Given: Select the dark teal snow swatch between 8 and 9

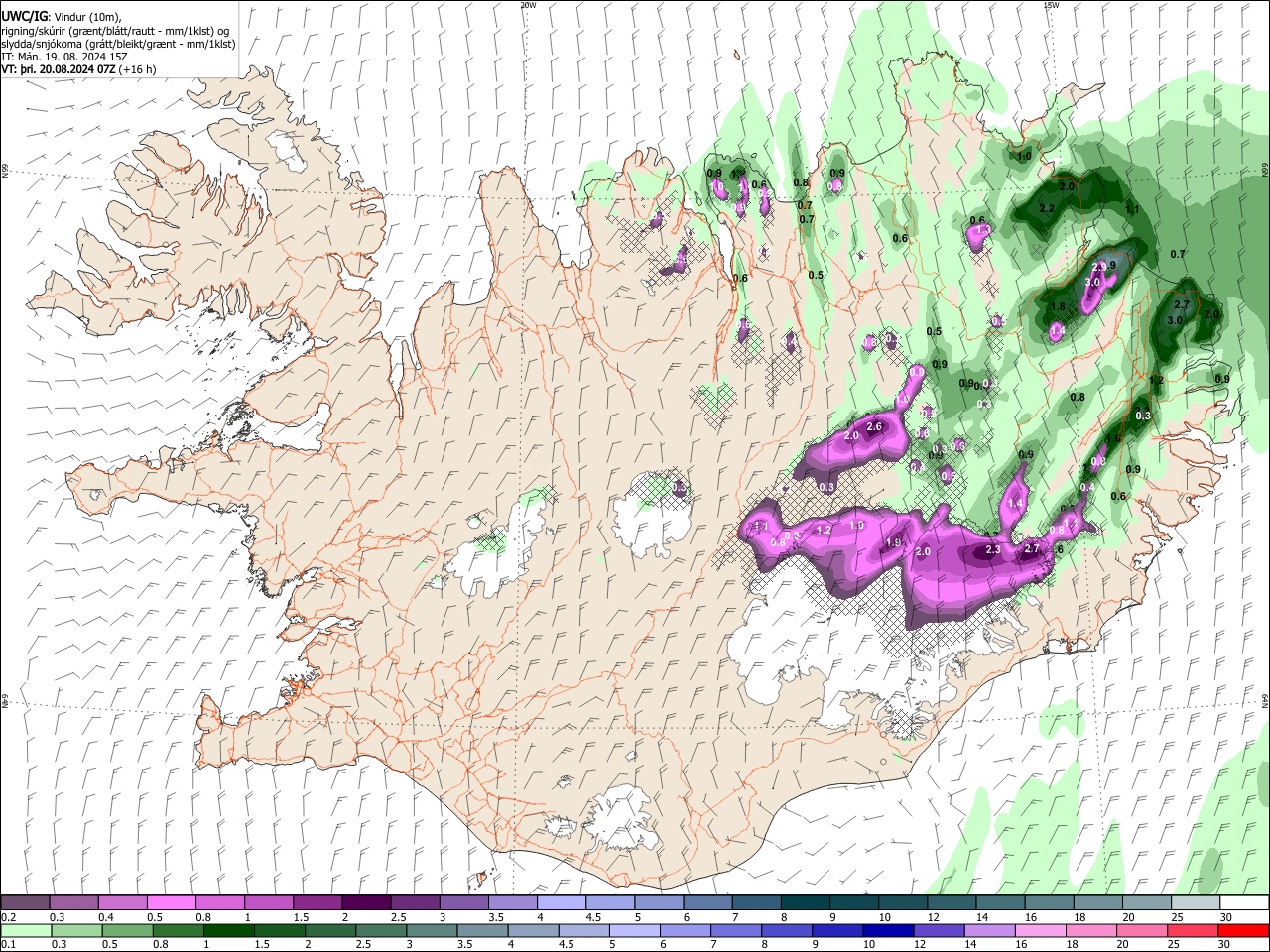Looking at the screenshot, I should [804, 903].
